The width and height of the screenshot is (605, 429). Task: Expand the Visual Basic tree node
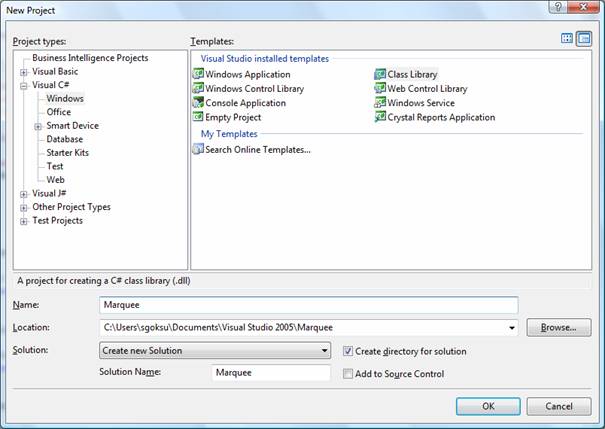pyautogui.click(x=23, y=72)
